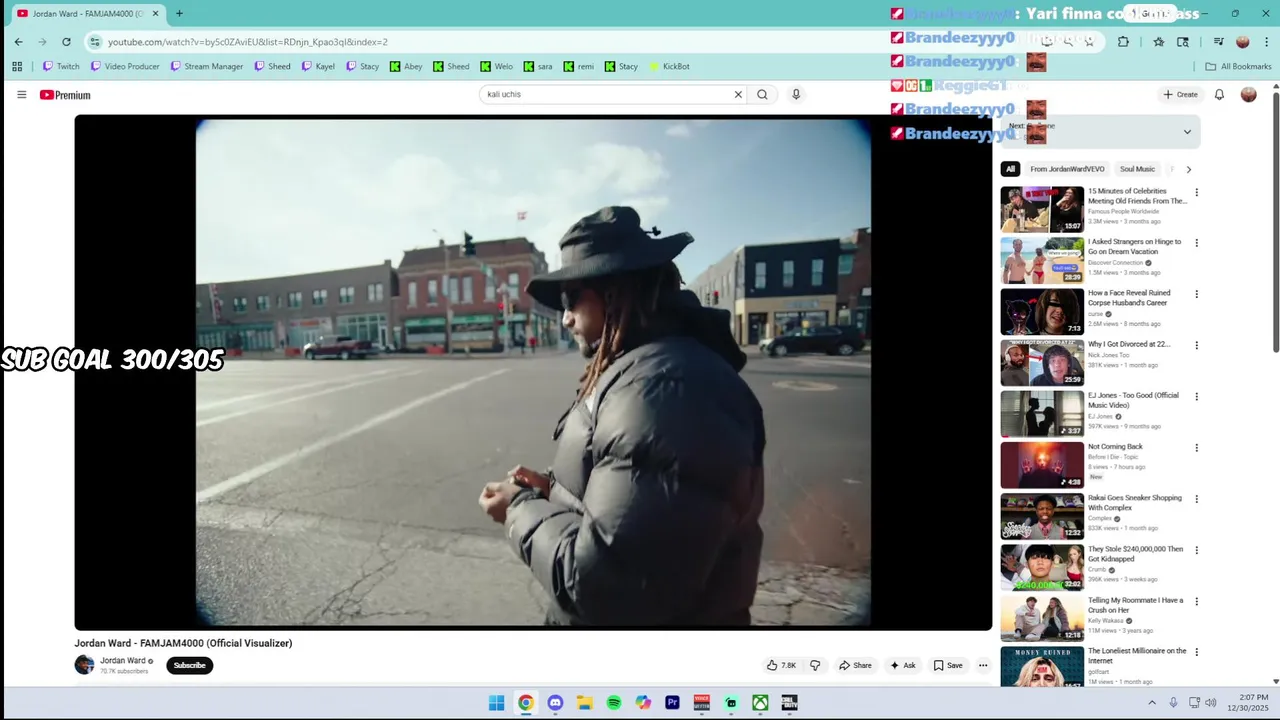Open YouTube notifications bell
The image size is (1280, 720).
[1219, 94]
